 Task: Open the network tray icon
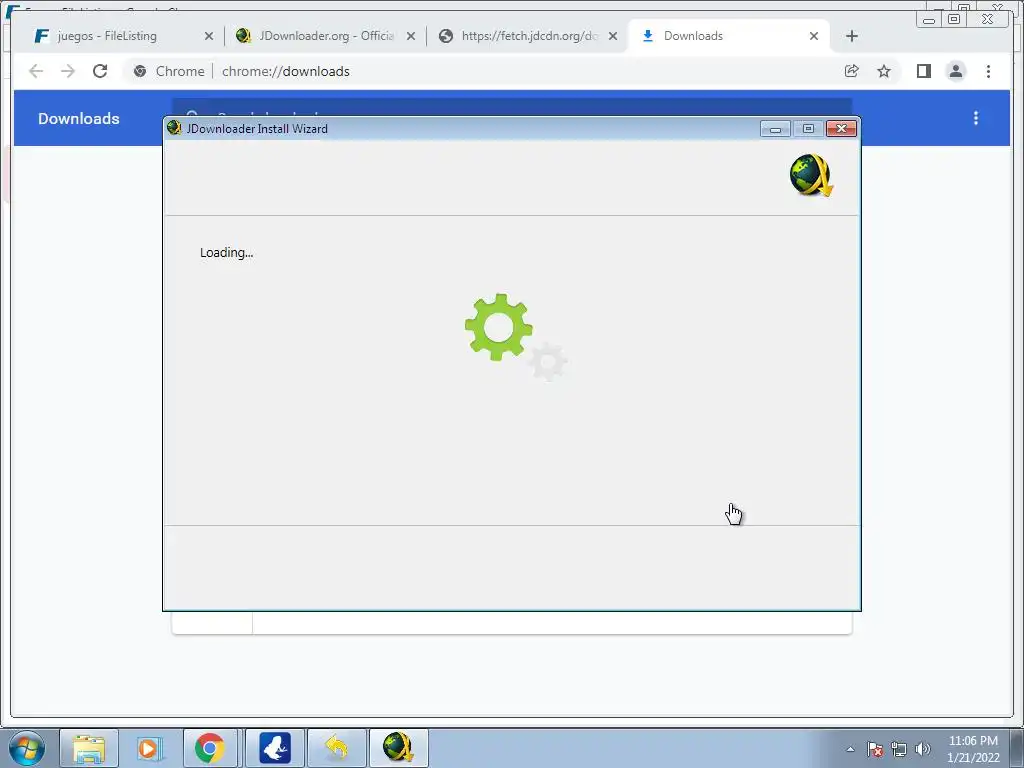coord(899,749)
